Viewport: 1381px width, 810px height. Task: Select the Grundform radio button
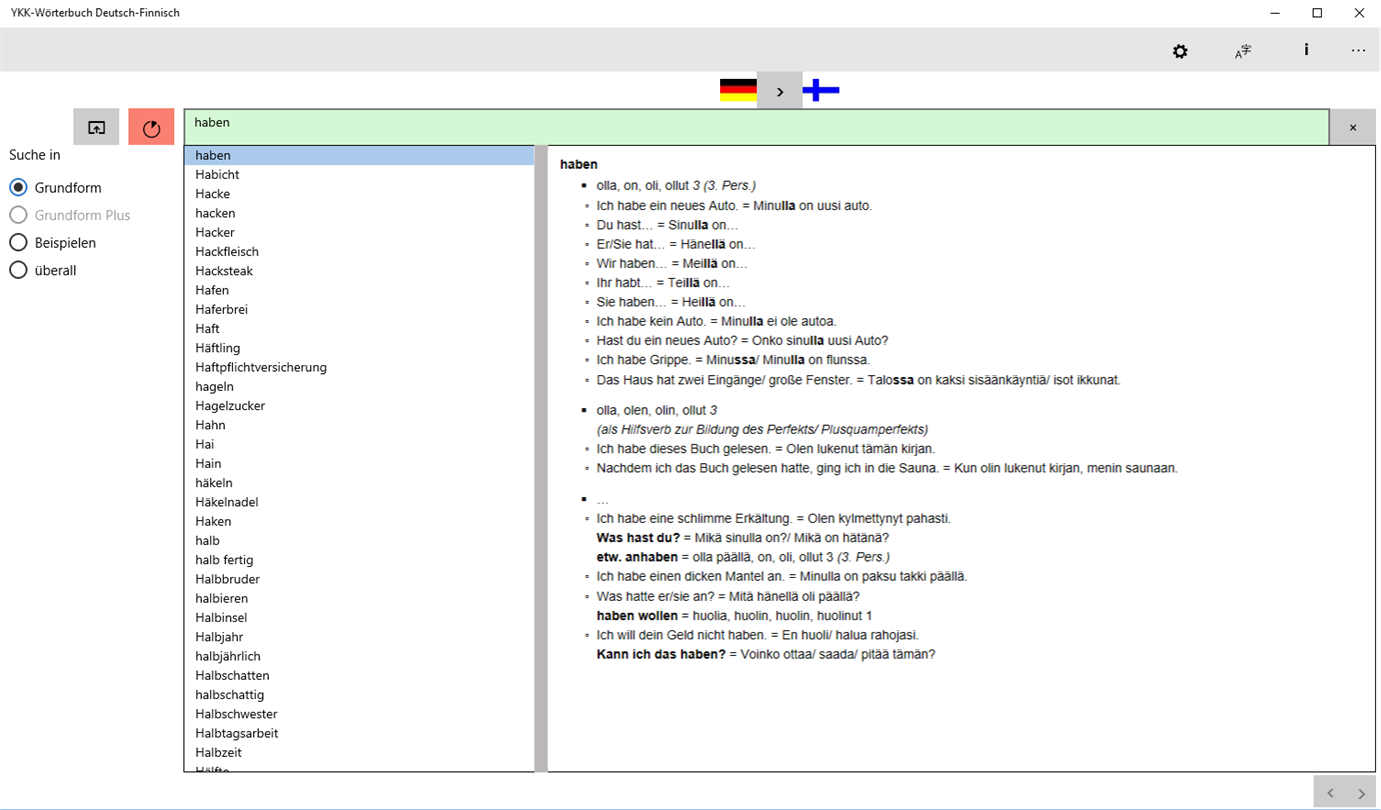[x=18, y=188]
